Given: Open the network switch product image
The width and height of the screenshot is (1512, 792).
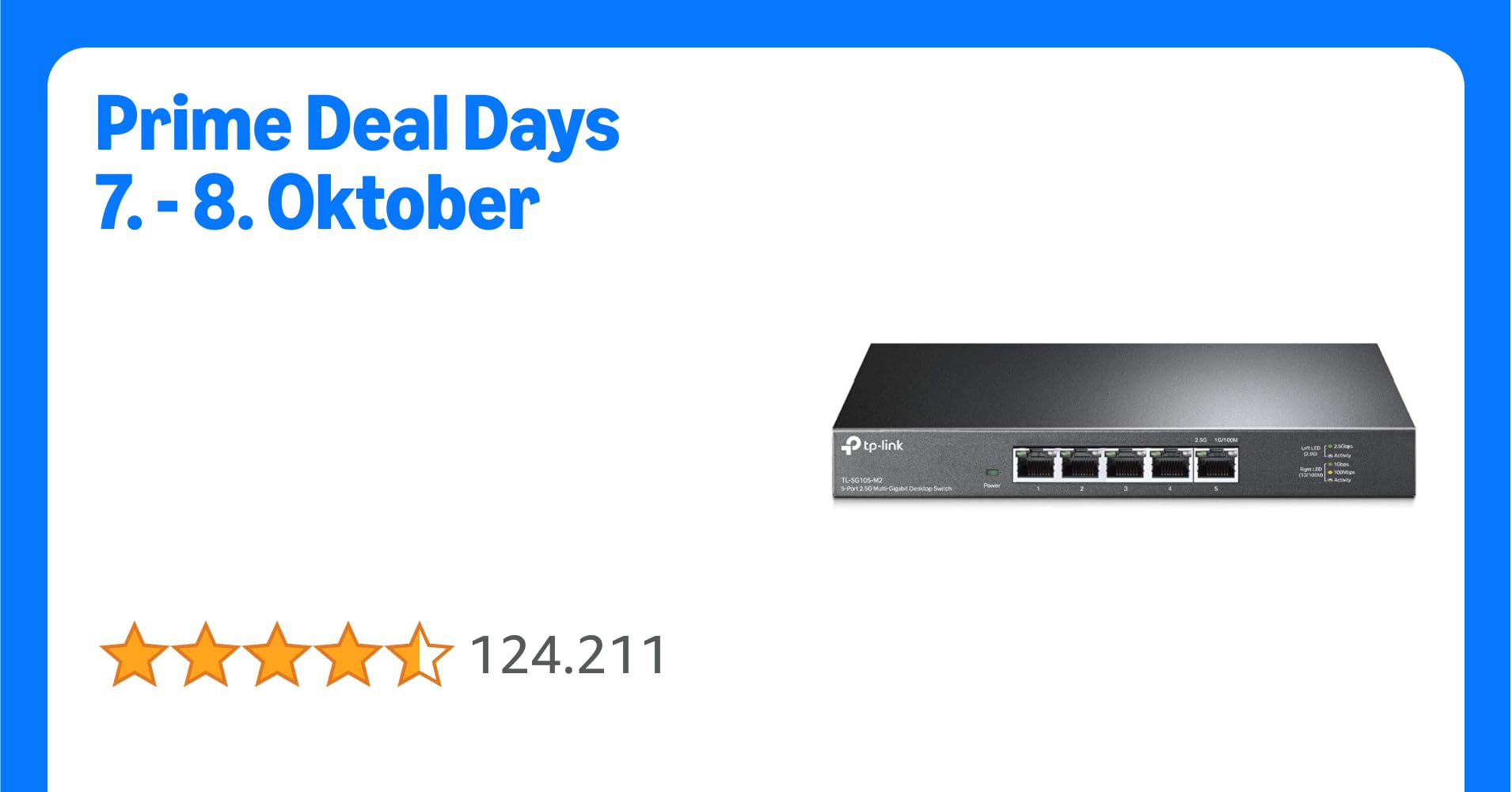Looking at the screenshot, I should [x=1123, y=422].
